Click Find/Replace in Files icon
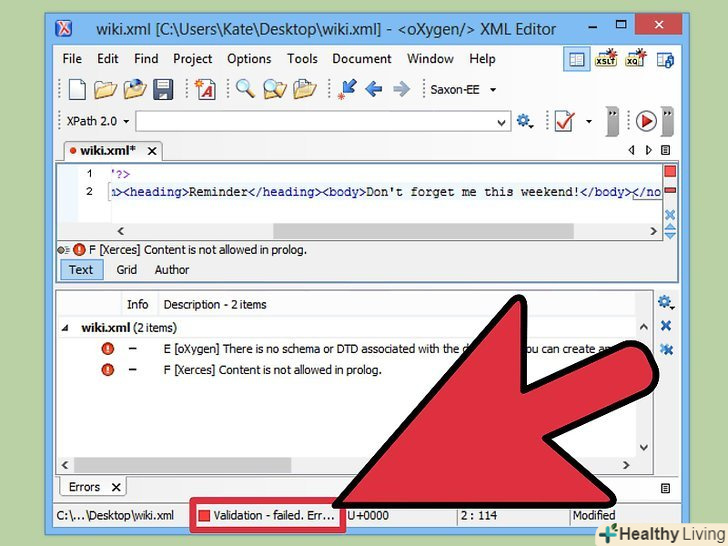This screenshot has height=546, width=728. (x=274, y=89)
